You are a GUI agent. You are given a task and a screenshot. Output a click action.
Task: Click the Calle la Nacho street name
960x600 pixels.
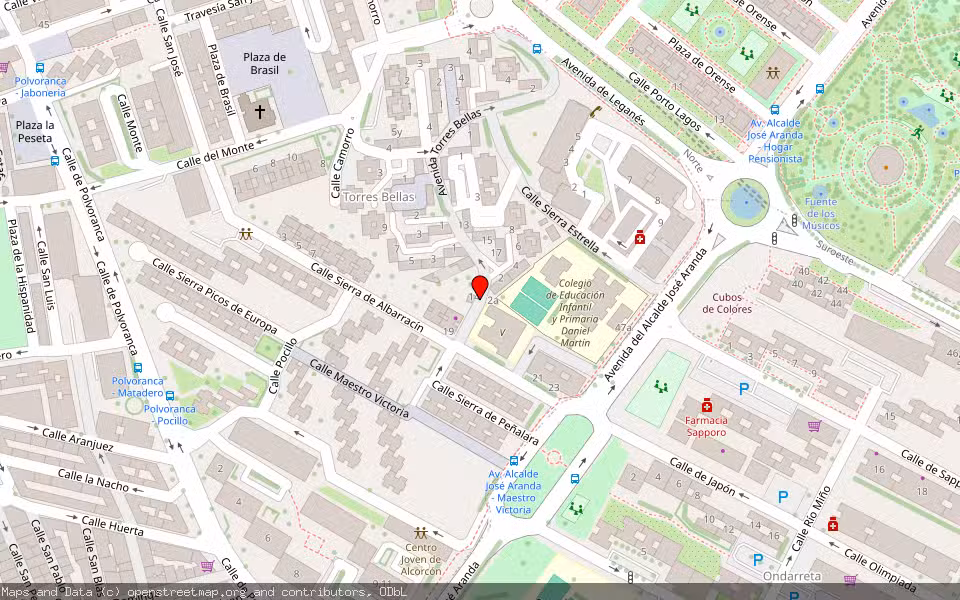coord(93,481)
